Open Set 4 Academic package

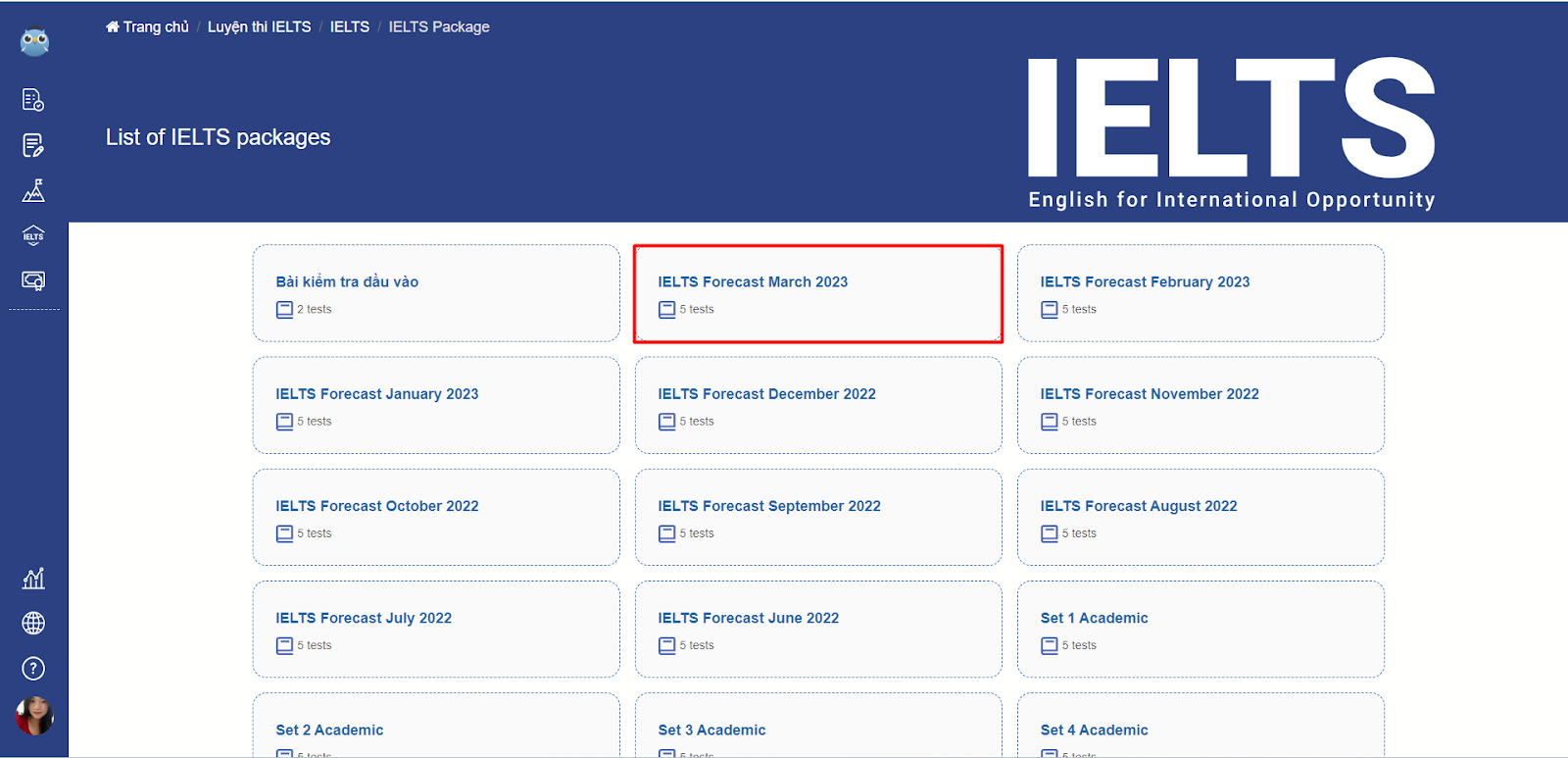tap(1200, 726)
